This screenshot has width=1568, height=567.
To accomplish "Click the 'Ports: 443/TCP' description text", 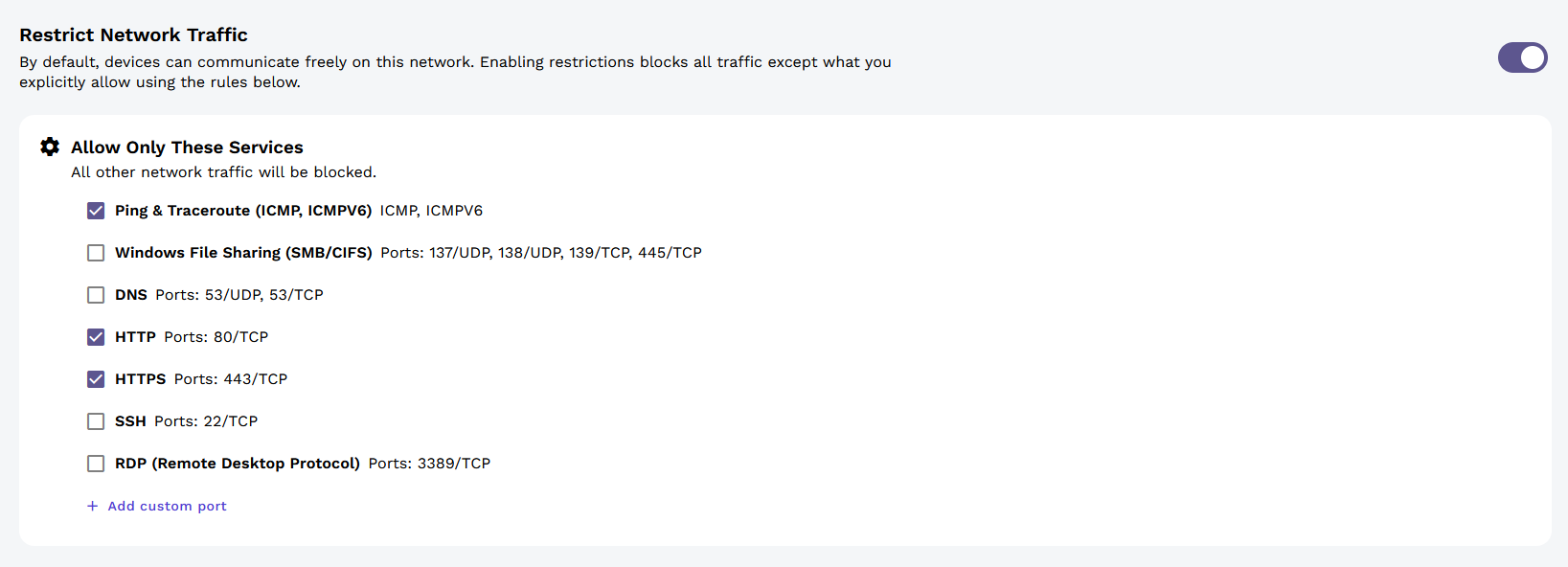I will (x=231, y=379).
